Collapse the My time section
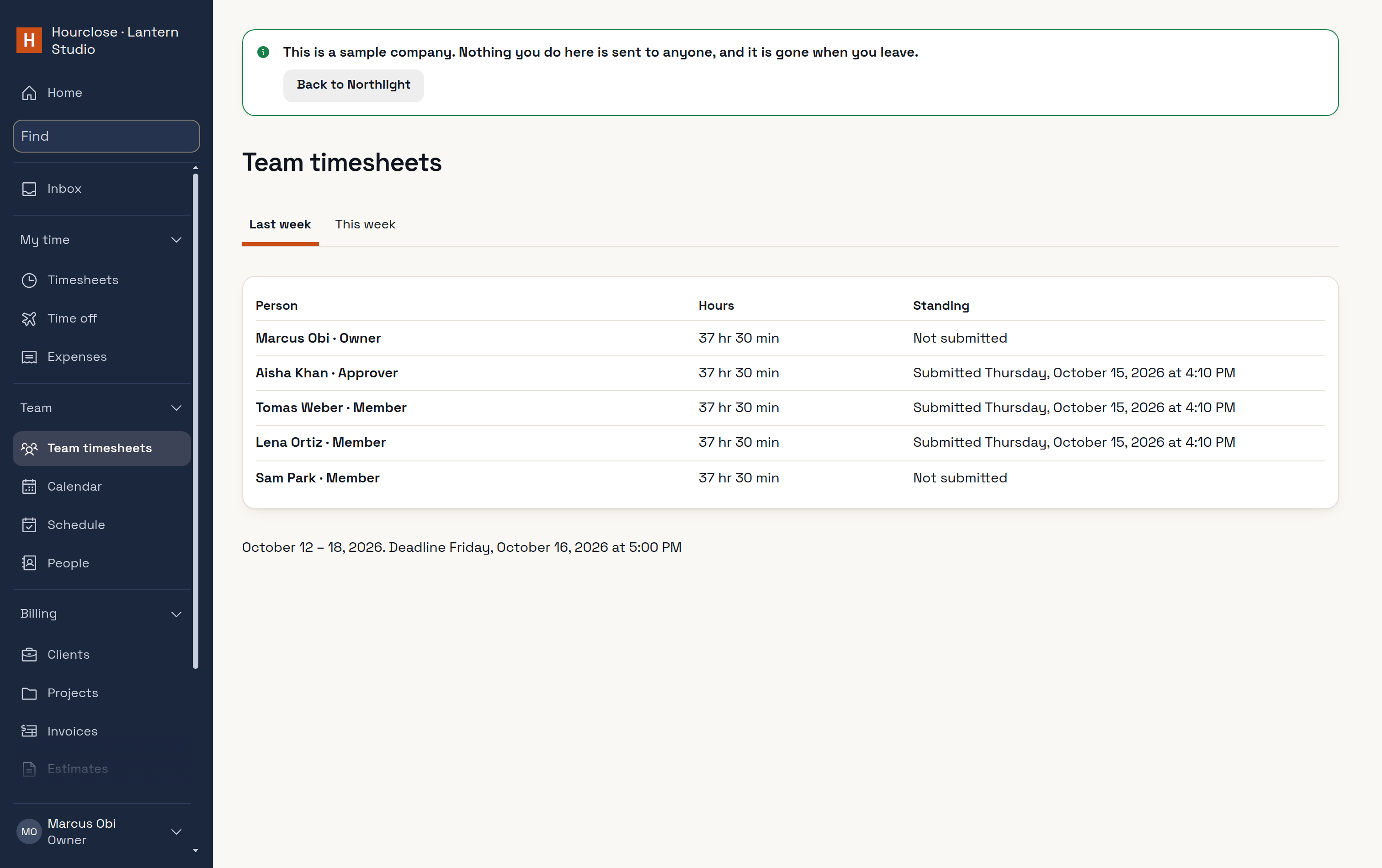This screenshot has height=868, width=1382. coord(101,240)
